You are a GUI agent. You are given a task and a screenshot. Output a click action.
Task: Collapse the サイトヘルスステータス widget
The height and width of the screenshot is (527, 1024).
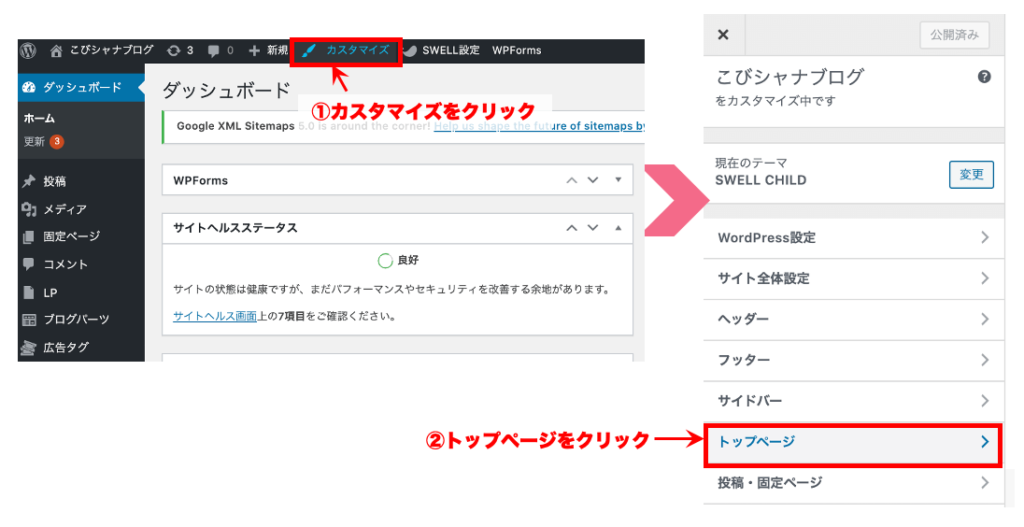pyautogui.click(x=618, y=228)
